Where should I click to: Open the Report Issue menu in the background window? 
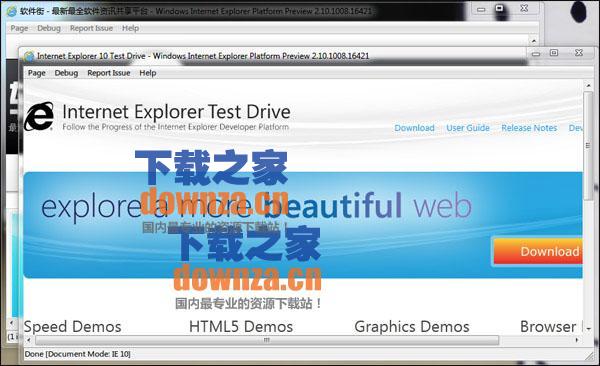[91, 28]
